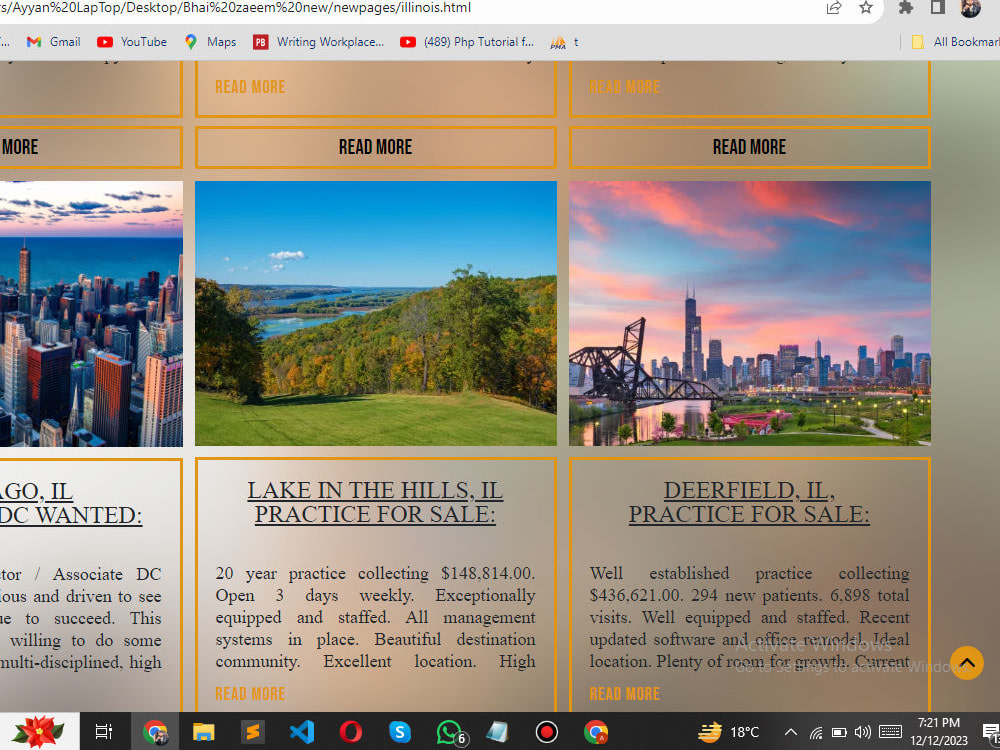
Task: Click the aerial Chicago skyscrapers image
Action: (91, 313)
